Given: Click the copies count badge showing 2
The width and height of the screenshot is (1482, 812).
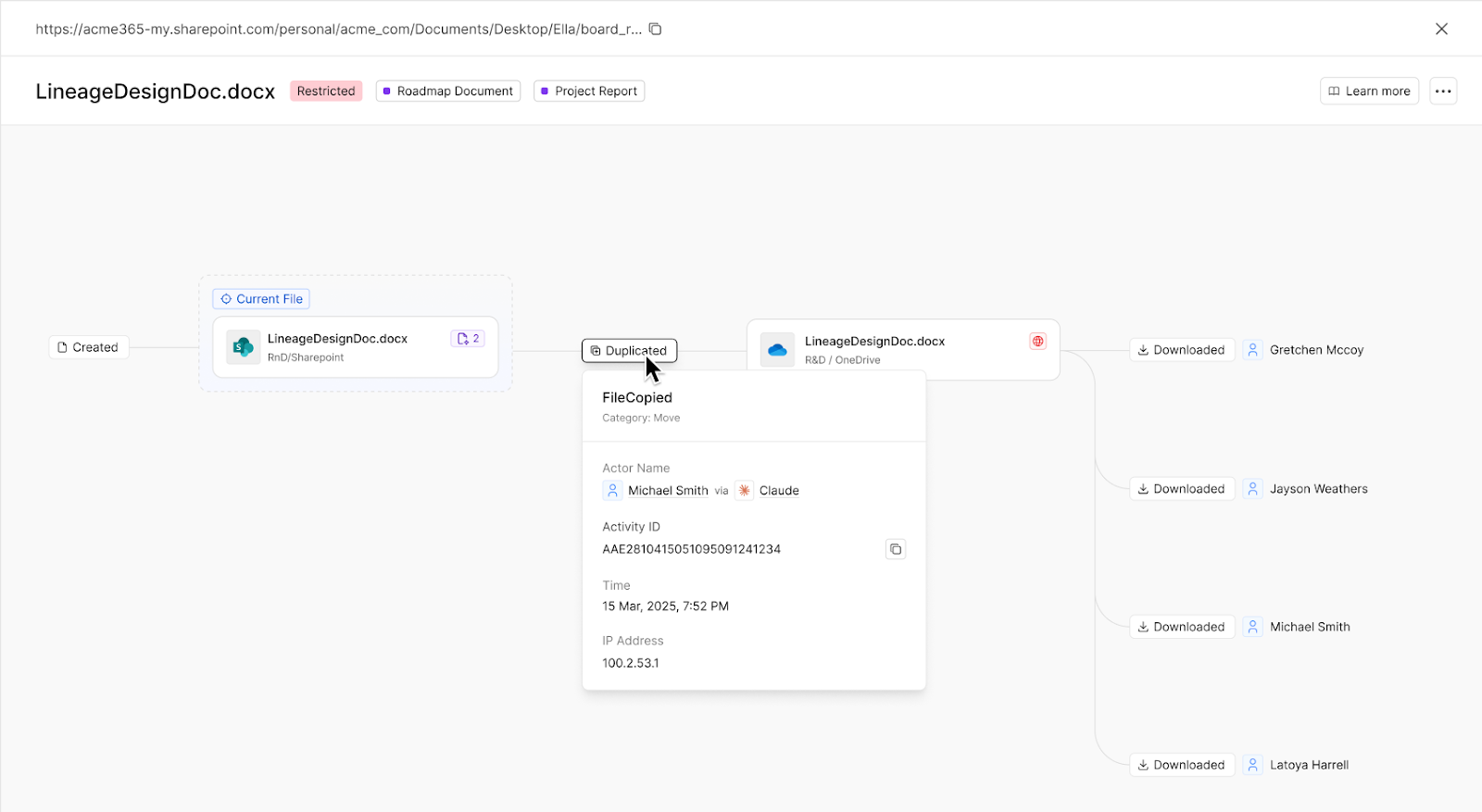Looking at the screenshot, I should (x=468, y=339).
